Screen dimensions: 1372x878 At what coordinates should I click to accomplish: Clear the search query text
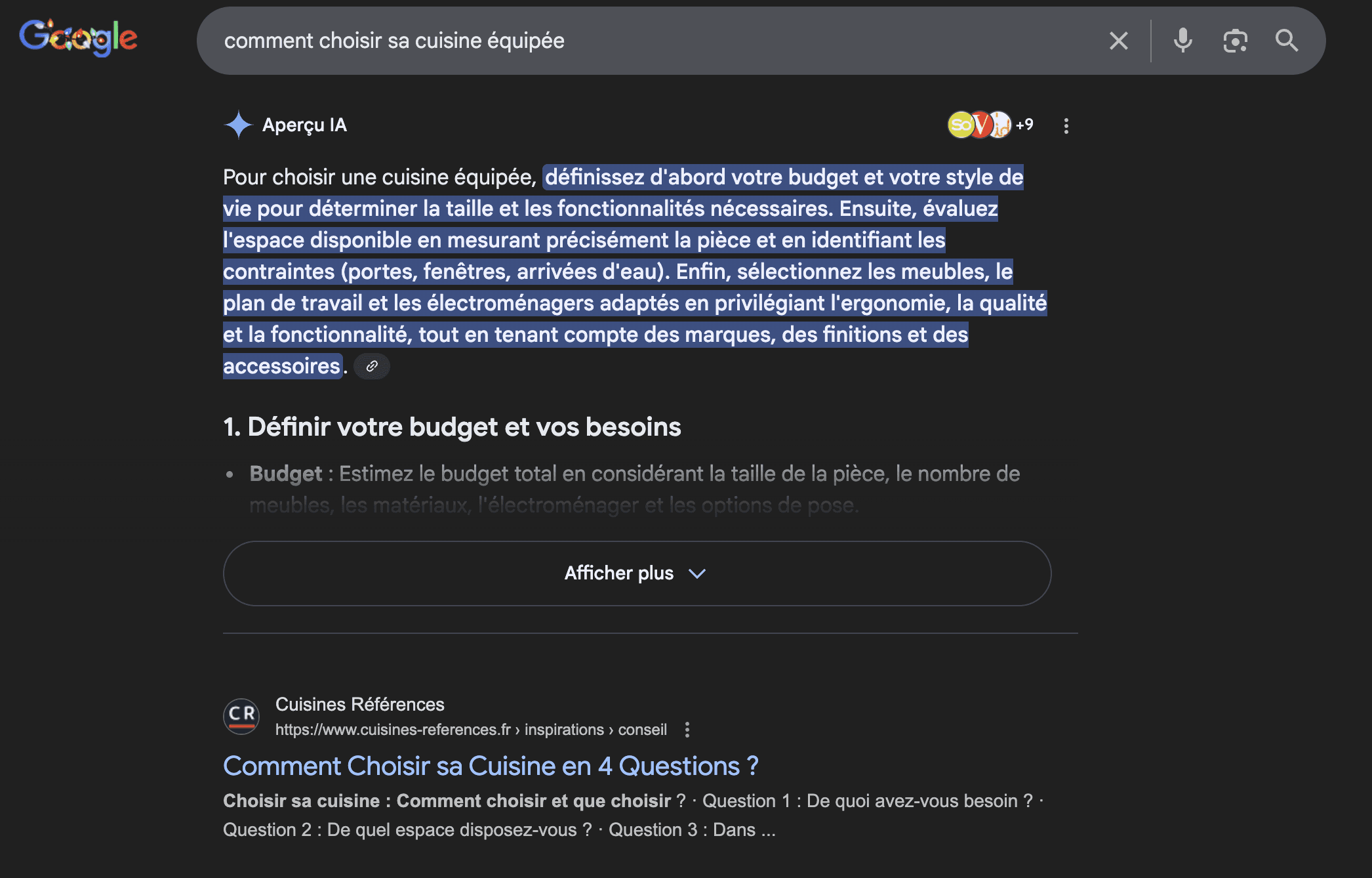pyautogui.click(x=1118, y=41)
